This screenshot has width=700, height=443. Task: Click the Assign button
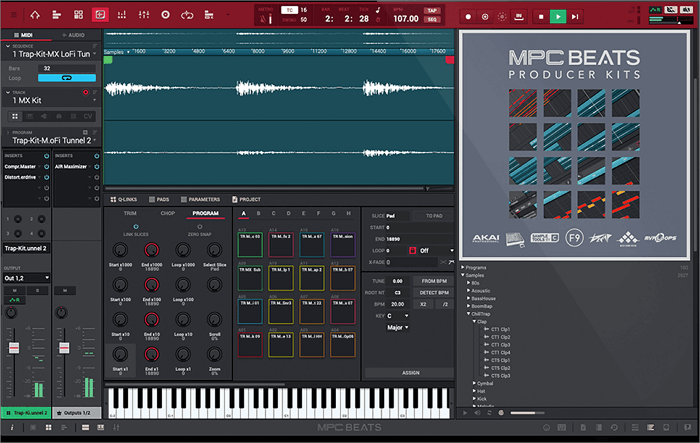409,372
